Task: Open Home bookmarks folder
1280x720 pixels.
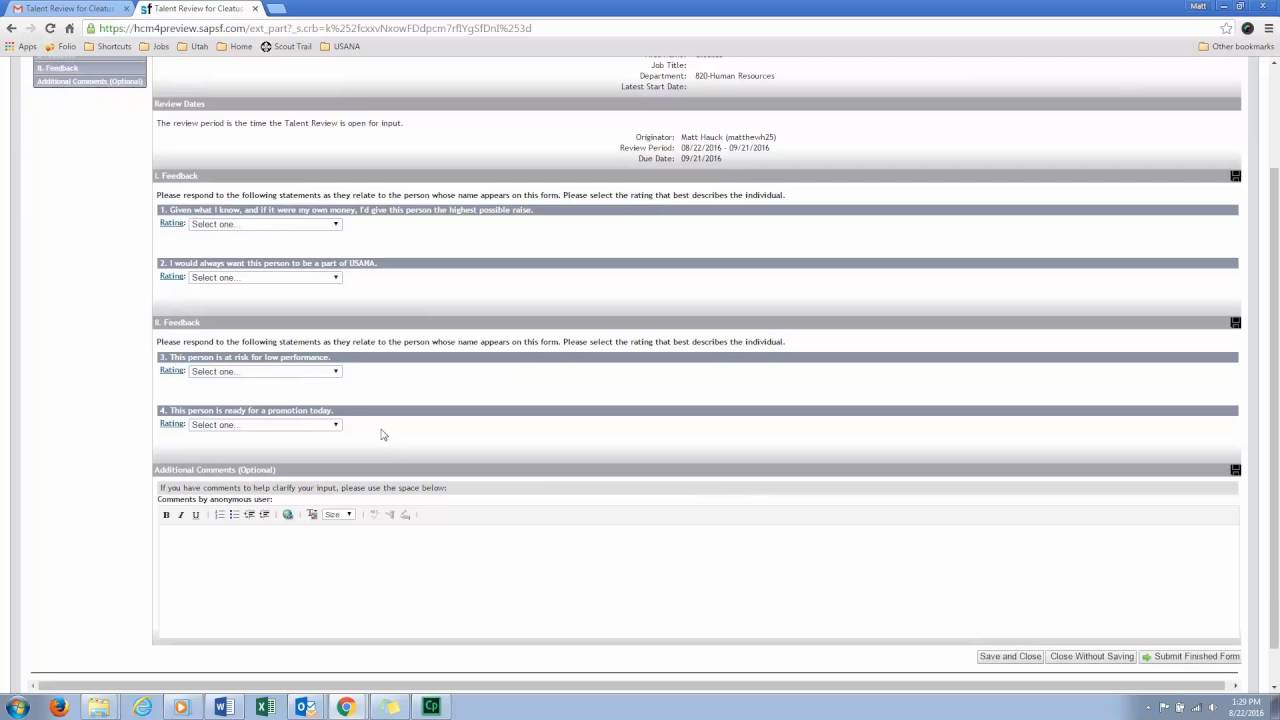Action: click(234, 46)
